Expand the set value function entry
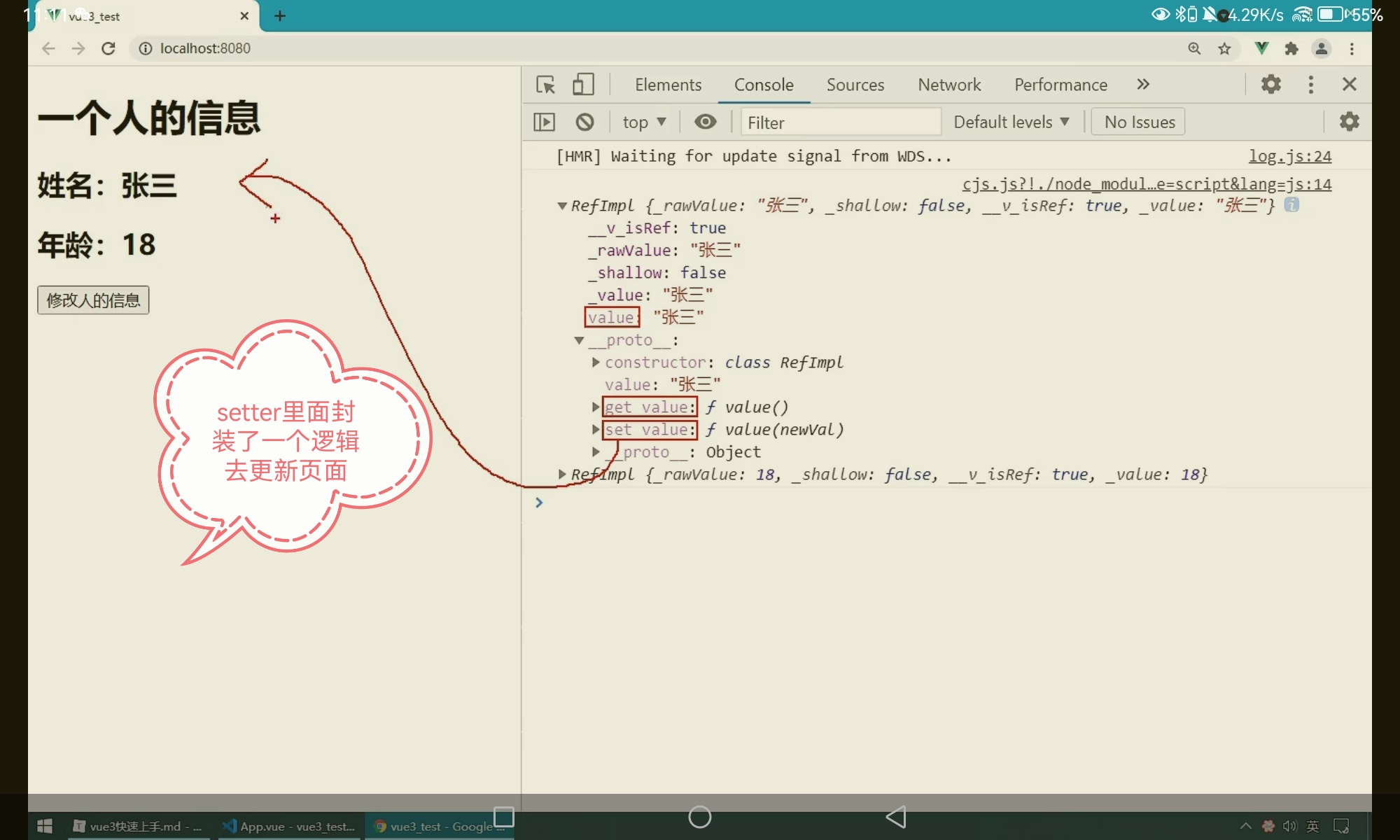The height and width of the screenshot is (840, 1400). coord(596,430)
